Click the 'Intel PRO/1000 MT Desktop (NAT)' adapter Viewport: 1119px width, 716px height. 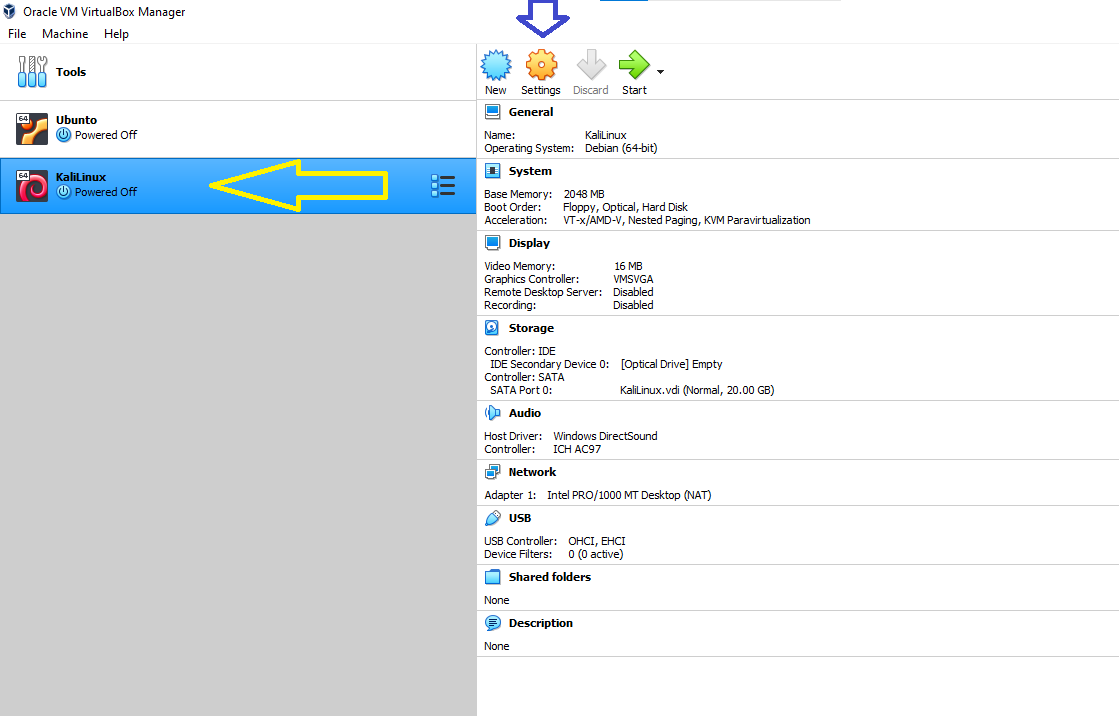(629, 495)
